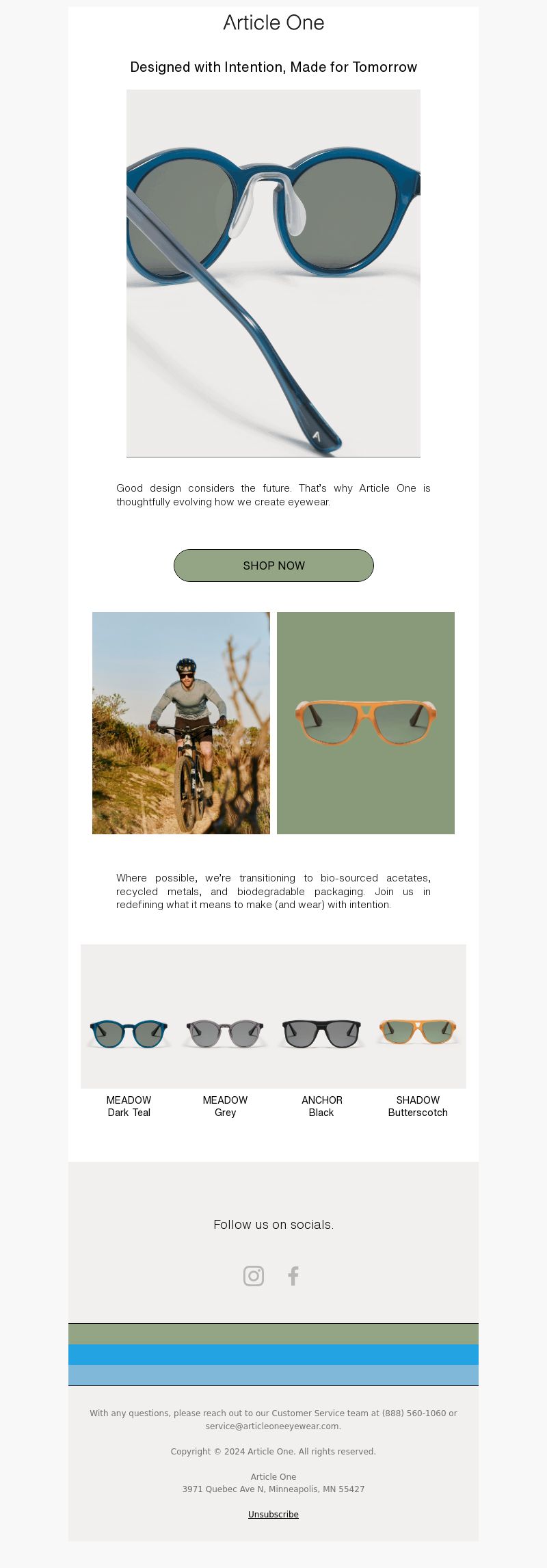Click the service@articleoneeyewear.com email address
The height and width of the screenshot is (1568, 547).
coord(273,1426)
